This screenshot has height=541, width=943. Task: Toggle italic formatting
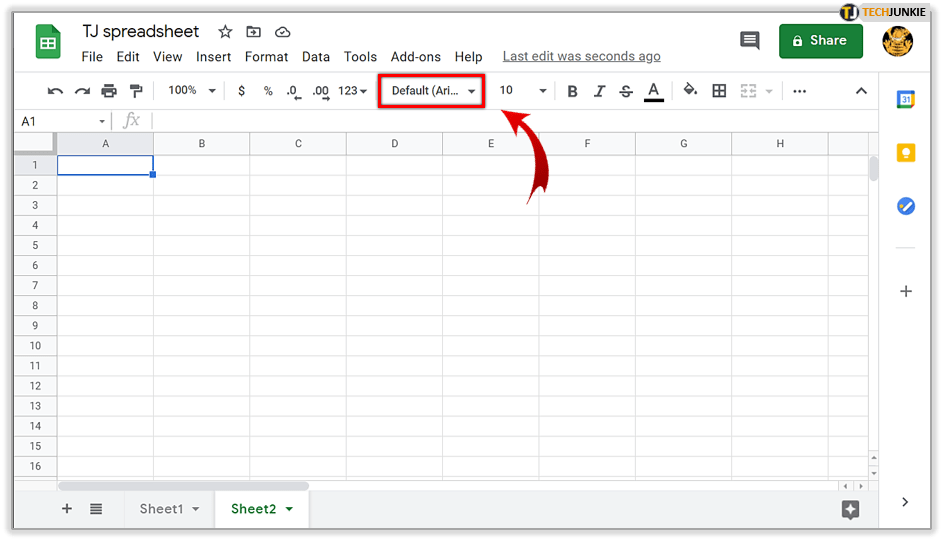coord(599,91)
